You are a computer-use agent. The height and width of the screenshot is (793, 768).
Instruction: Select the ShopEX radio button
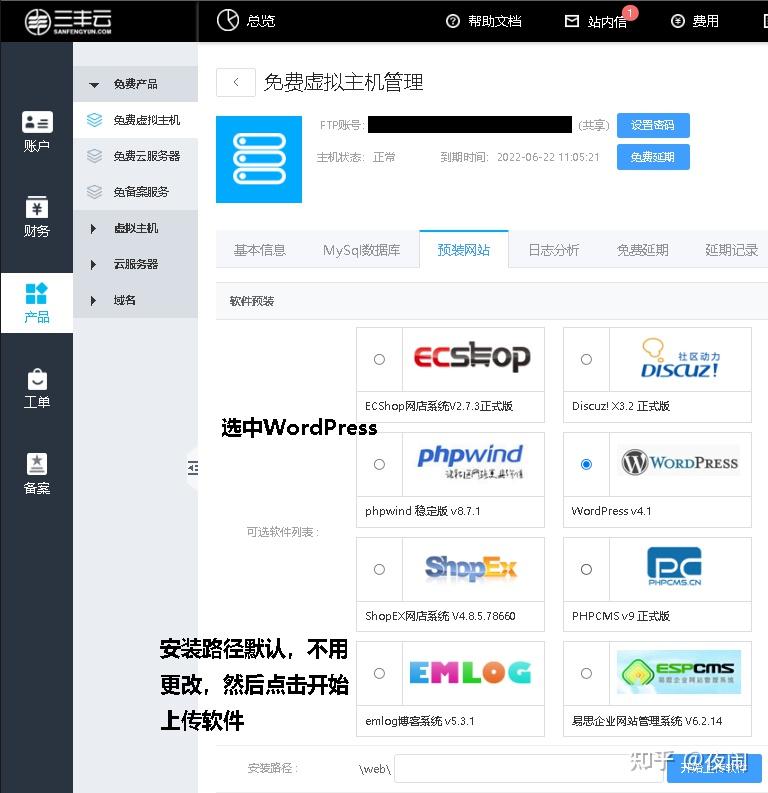coord(379,569)
